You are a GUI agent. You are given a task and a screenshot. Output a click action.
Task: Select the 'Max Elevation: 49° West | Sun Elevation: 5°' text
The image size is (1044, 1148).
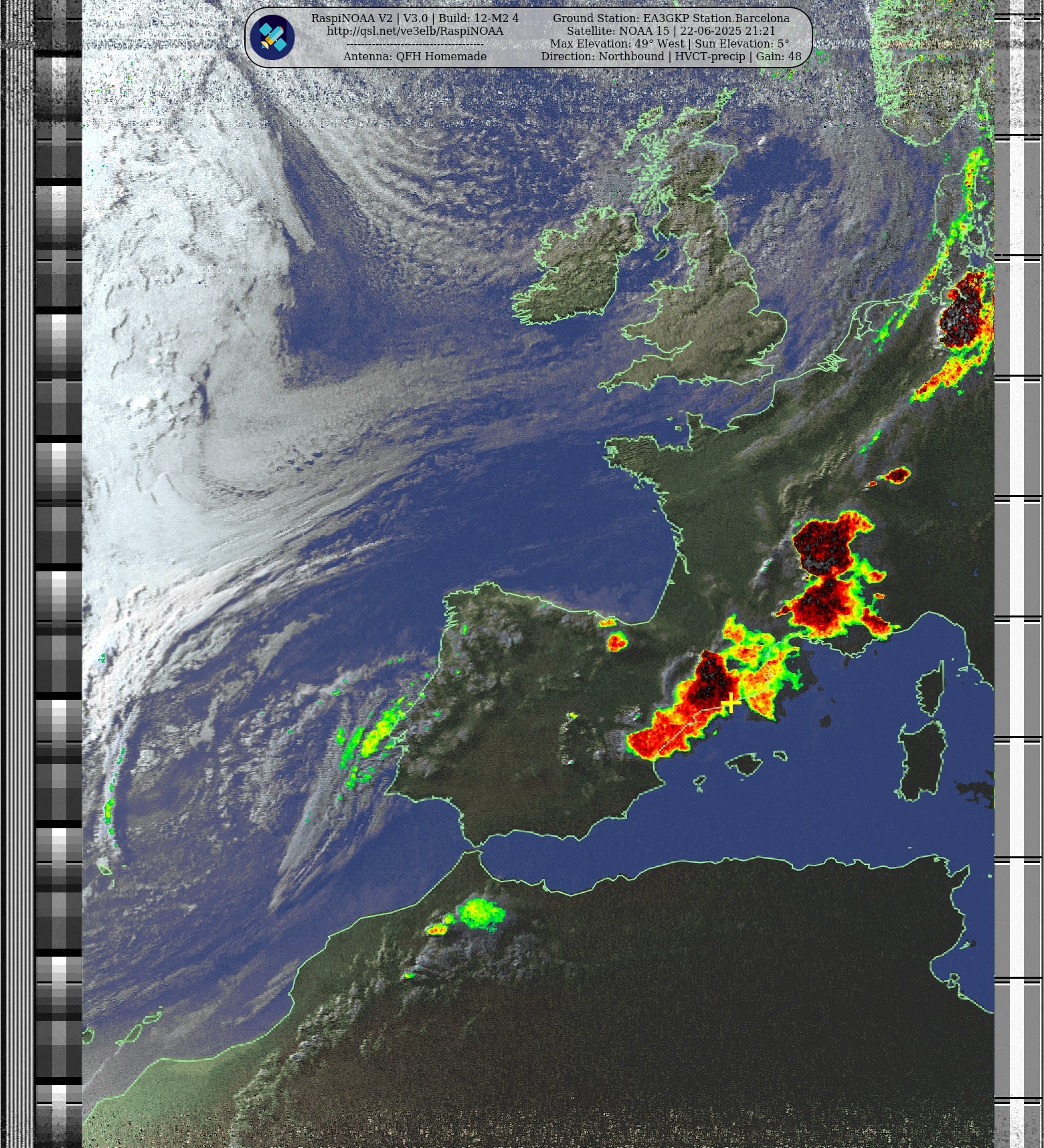pos(670,43)
